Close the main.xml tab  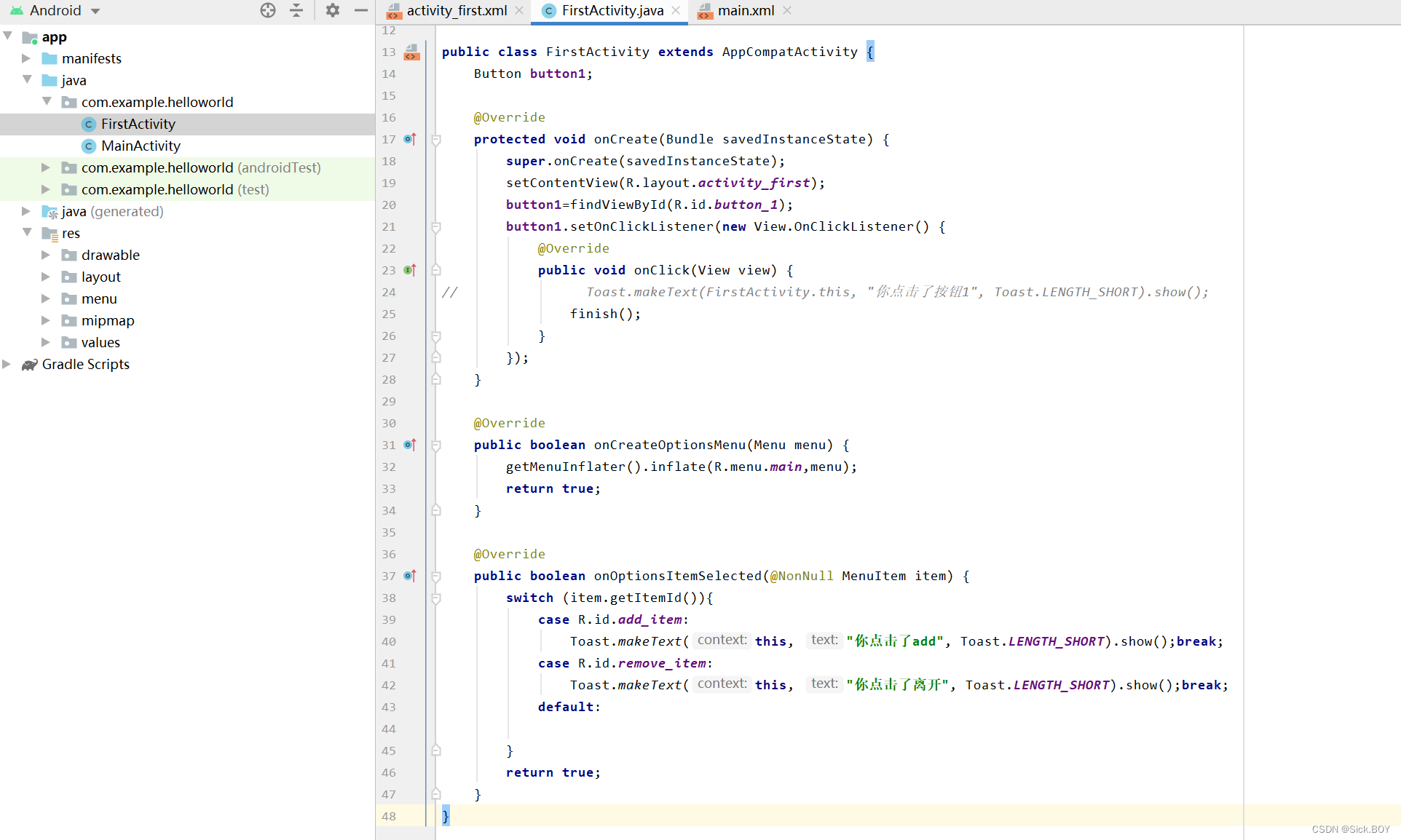pos(787,10)
